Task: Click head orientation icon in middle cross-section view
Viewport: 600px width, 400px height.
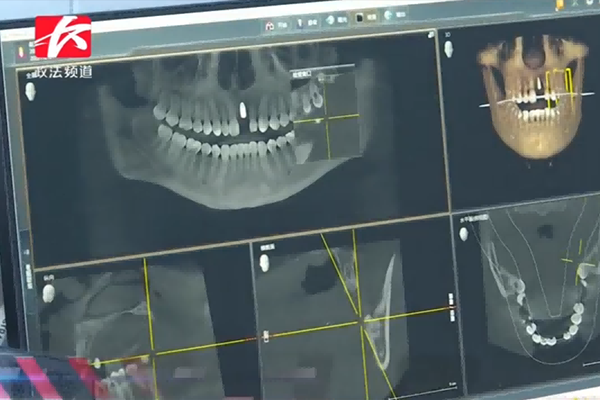Action: pos(265,263)
